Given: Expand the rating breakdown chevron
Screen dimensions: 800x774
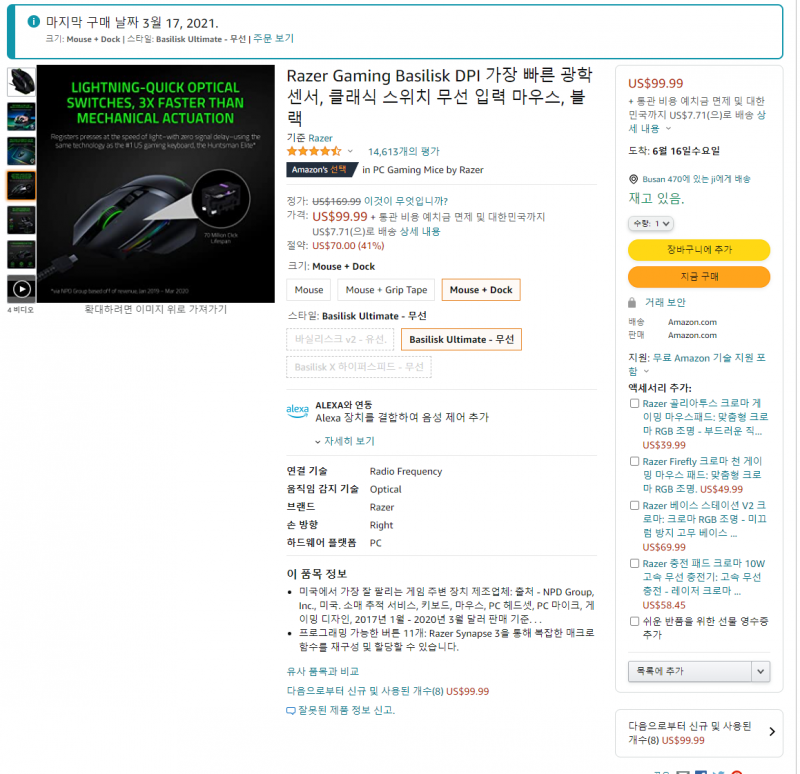Looking at the screenshot, I should click(350, 151).
